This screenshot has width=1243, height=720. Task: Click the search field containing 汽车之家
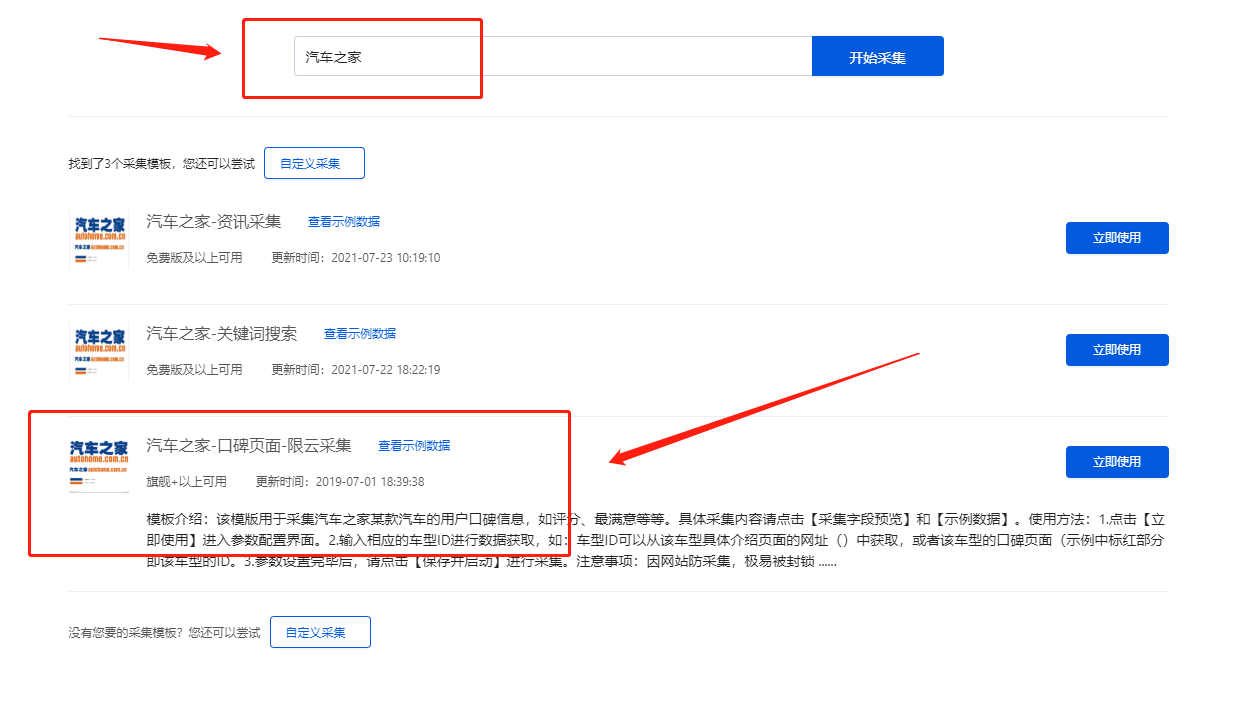click(x=553, y=56)
